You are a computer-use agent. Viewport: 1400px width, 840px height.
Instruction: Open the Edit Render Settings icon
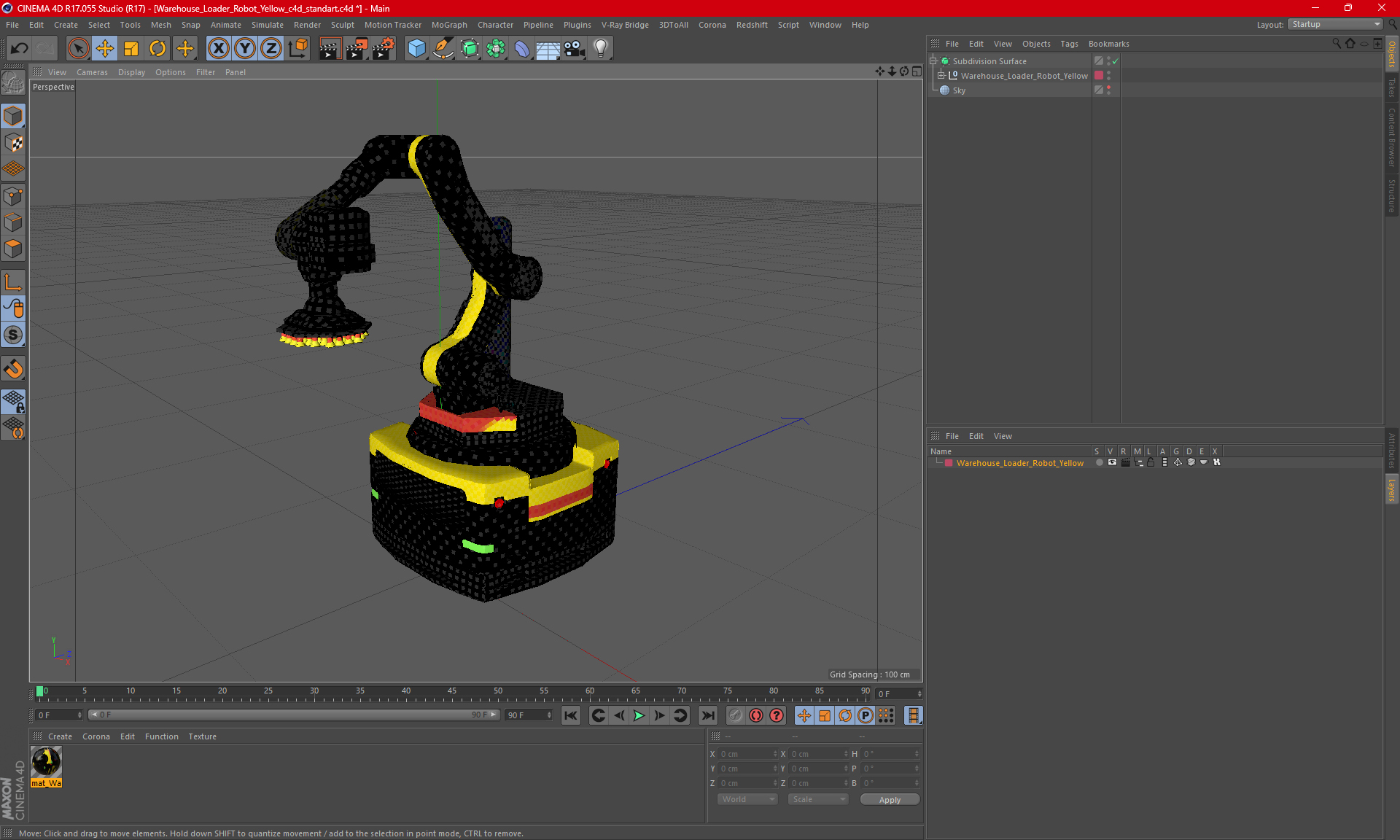[x=384, y=49]
